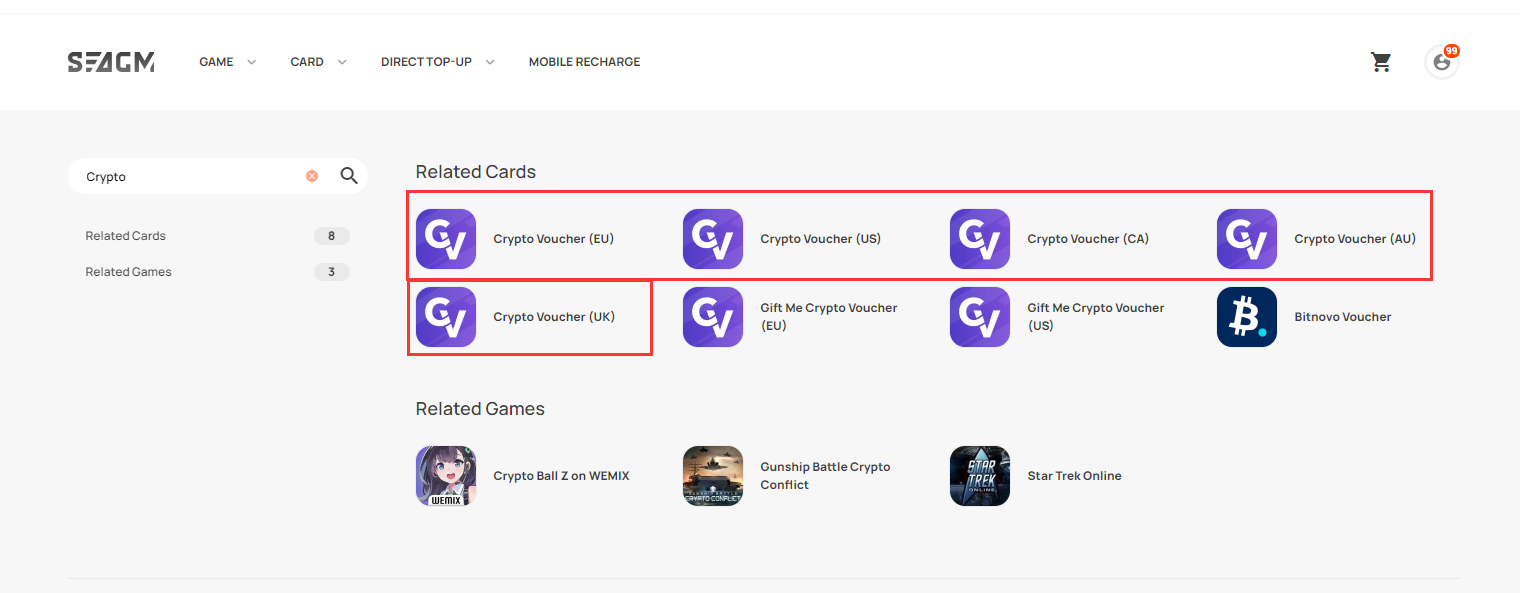
Task: Open Crypto Voucher (AU) link
Action: click(1355, 239)
